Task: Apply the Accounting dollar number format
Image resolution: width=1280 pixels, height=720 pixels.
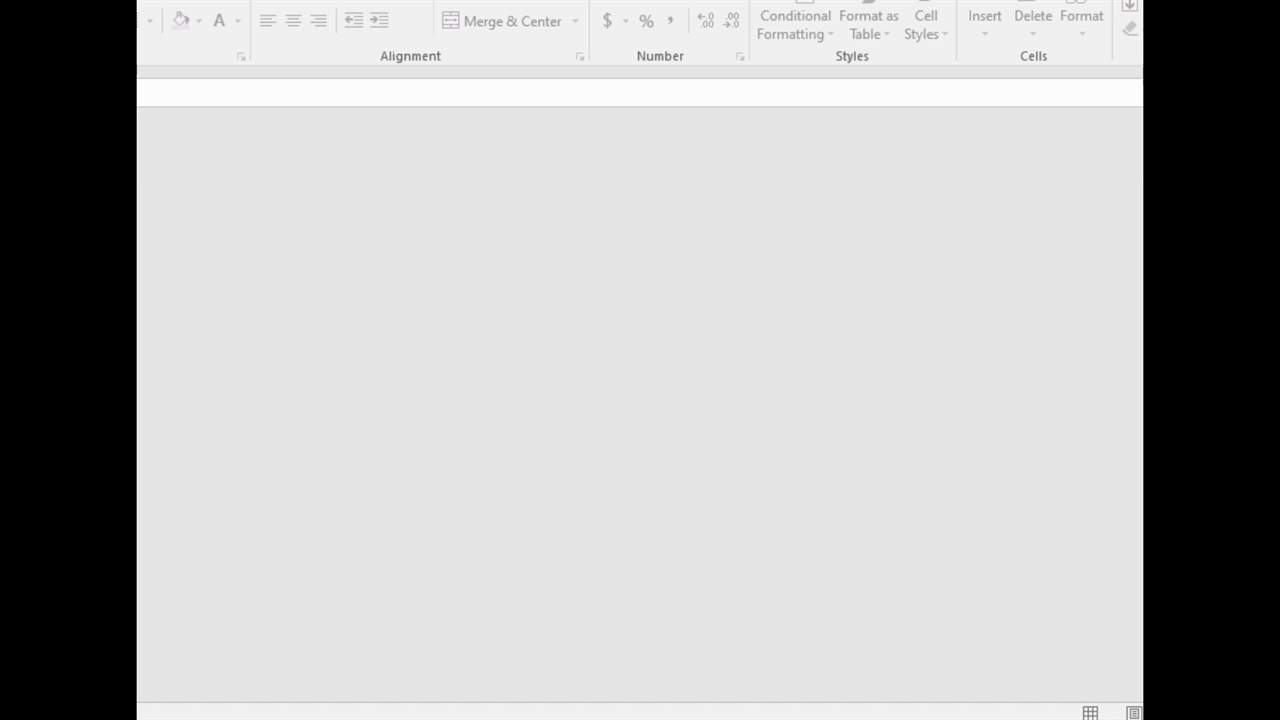Action: coord(607,21)
